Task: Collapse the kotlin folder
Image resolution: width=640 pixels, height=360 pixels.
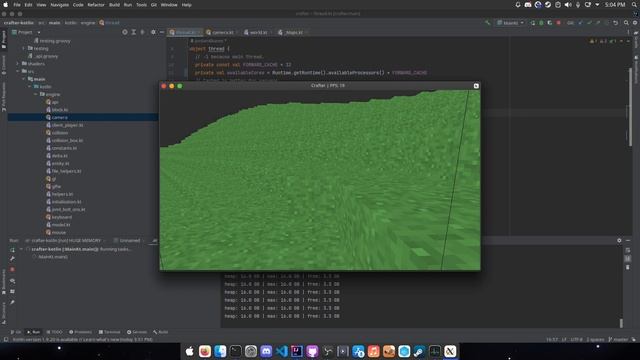Action: point(30,87)
